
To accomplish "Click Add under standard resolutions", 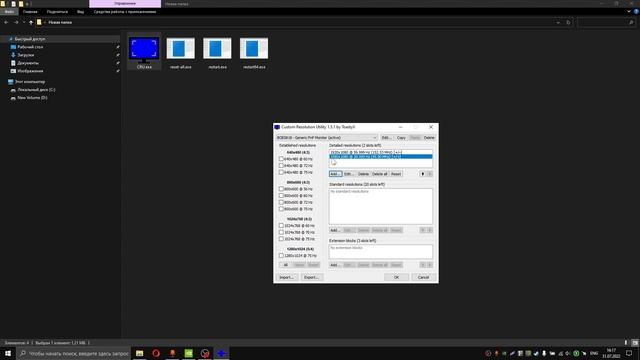I will point(335,230).
